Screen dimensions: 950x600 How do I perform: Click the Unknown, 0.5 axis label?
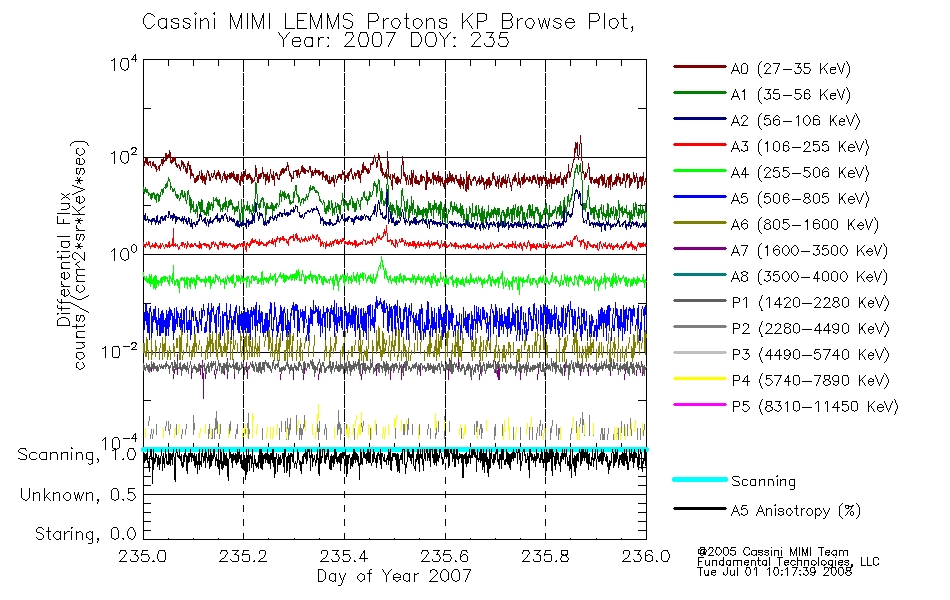78,495
